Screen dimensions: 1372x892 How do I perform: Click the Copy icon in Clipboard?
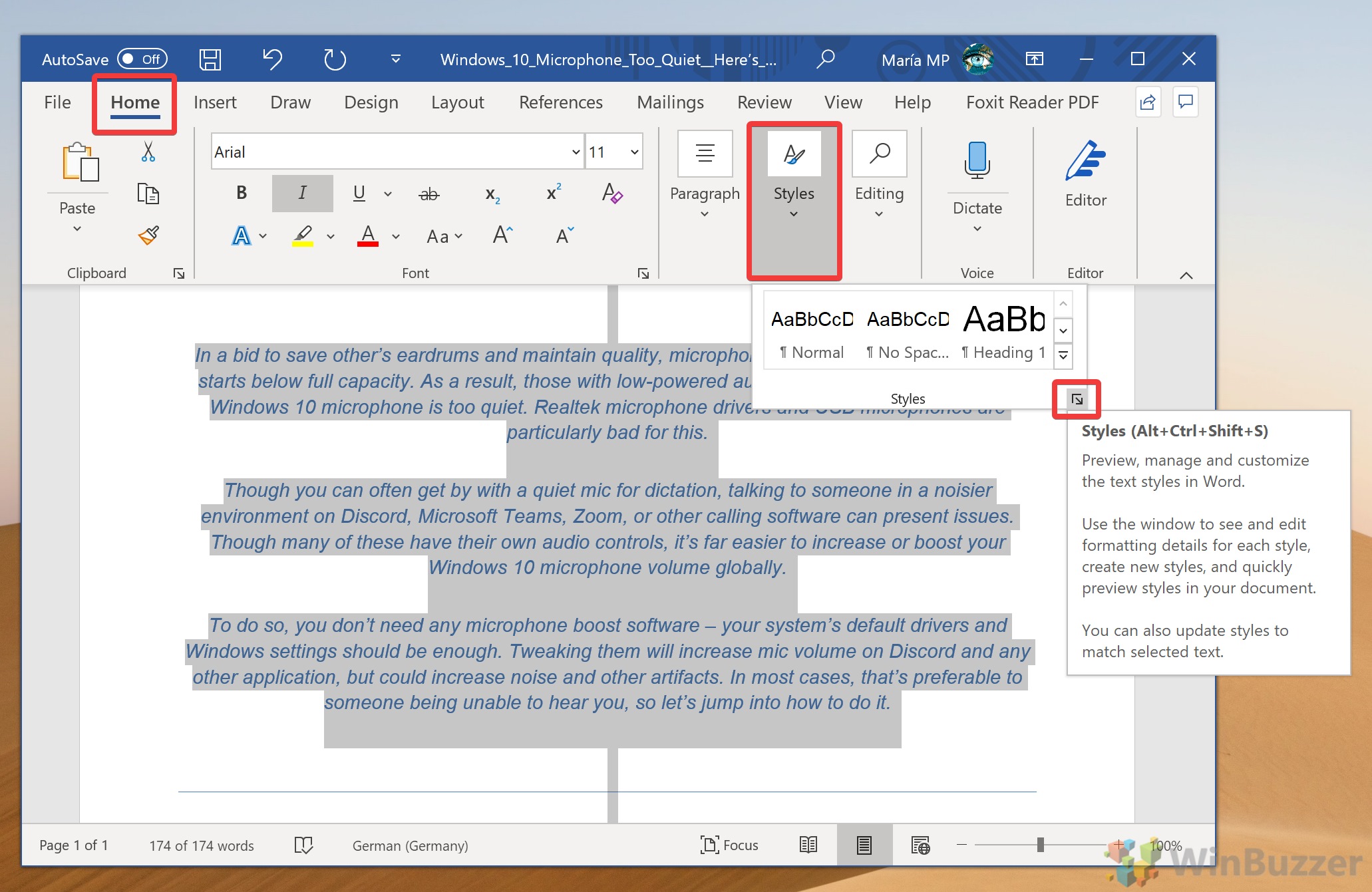[148, 194]
